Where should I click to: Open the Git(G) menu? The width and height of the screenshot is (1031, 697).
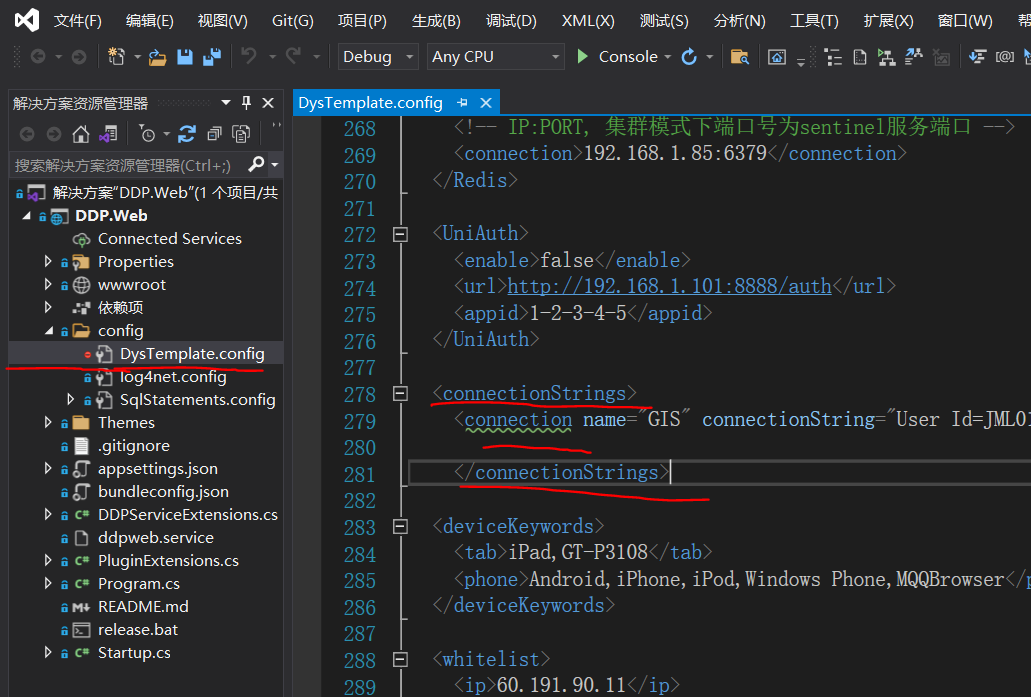coord(292,21)
